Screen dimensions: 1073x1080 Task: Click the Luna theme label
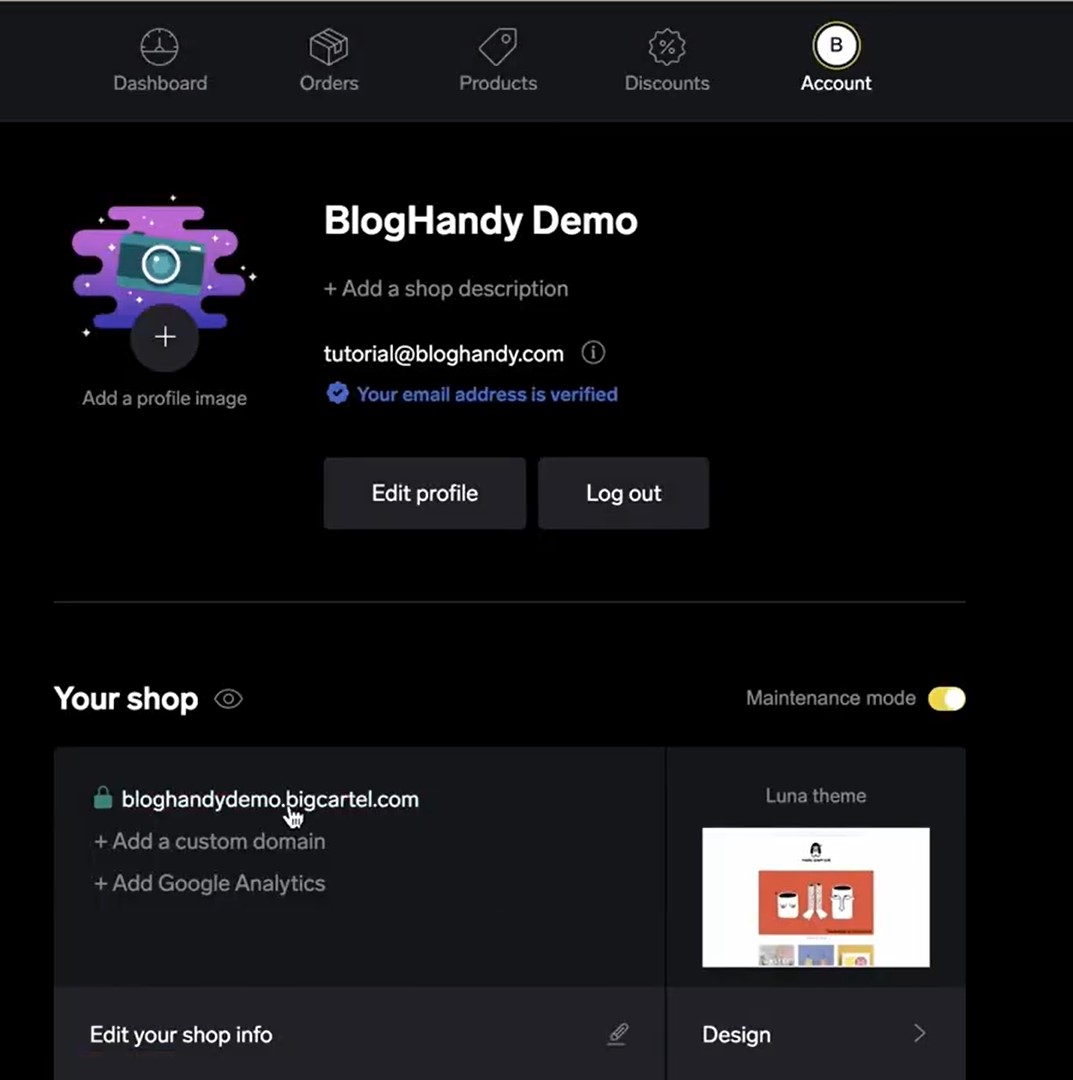pyautogui.click(x=815, y=796)
